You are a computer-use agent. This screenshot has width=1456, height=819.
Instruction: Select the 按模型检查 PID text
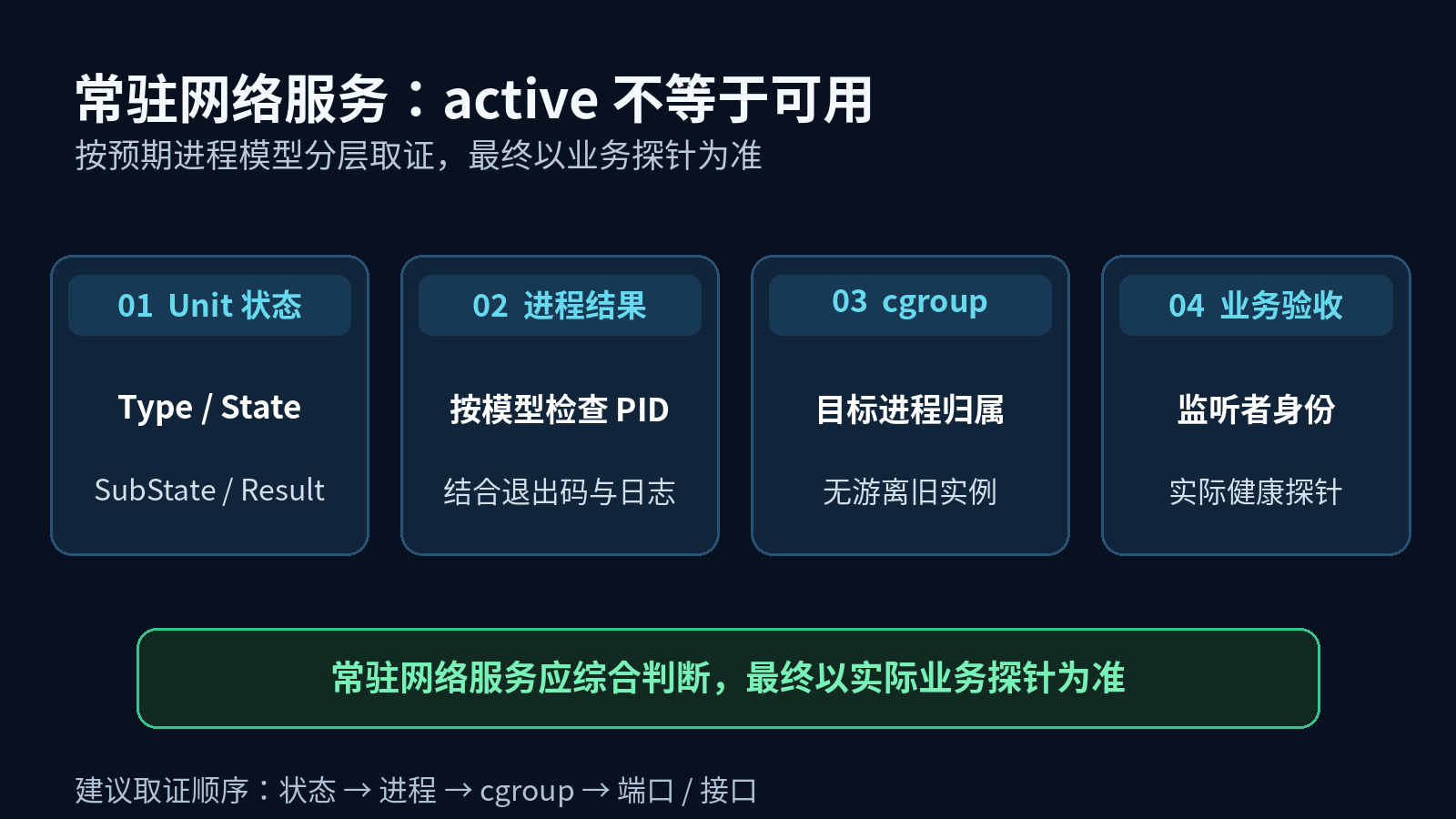(x=560, y=409)
